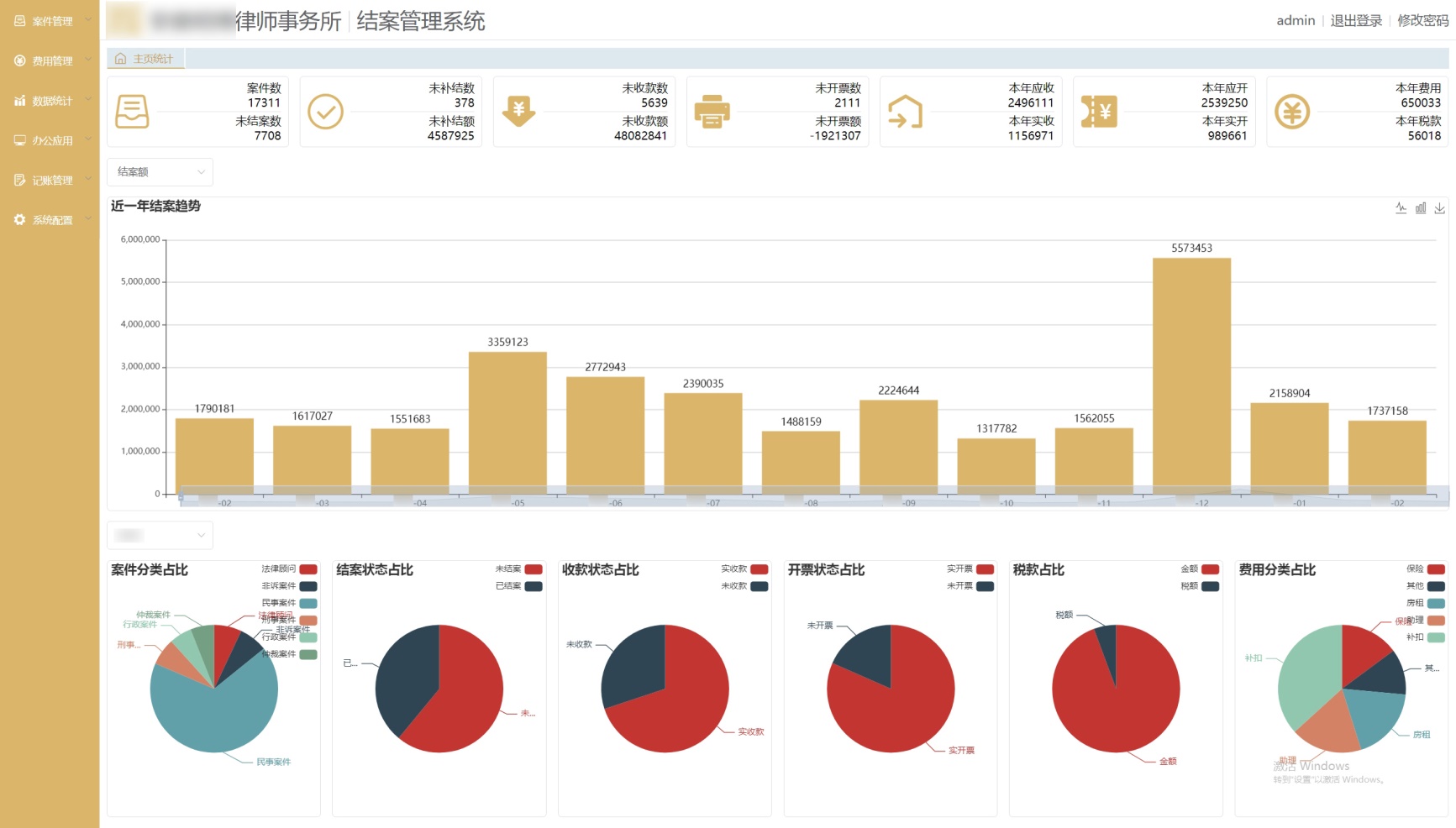Click the 本年应收 house arrow icon
Viewport: 1456px width, 828px height.
(x=905, y=112)
